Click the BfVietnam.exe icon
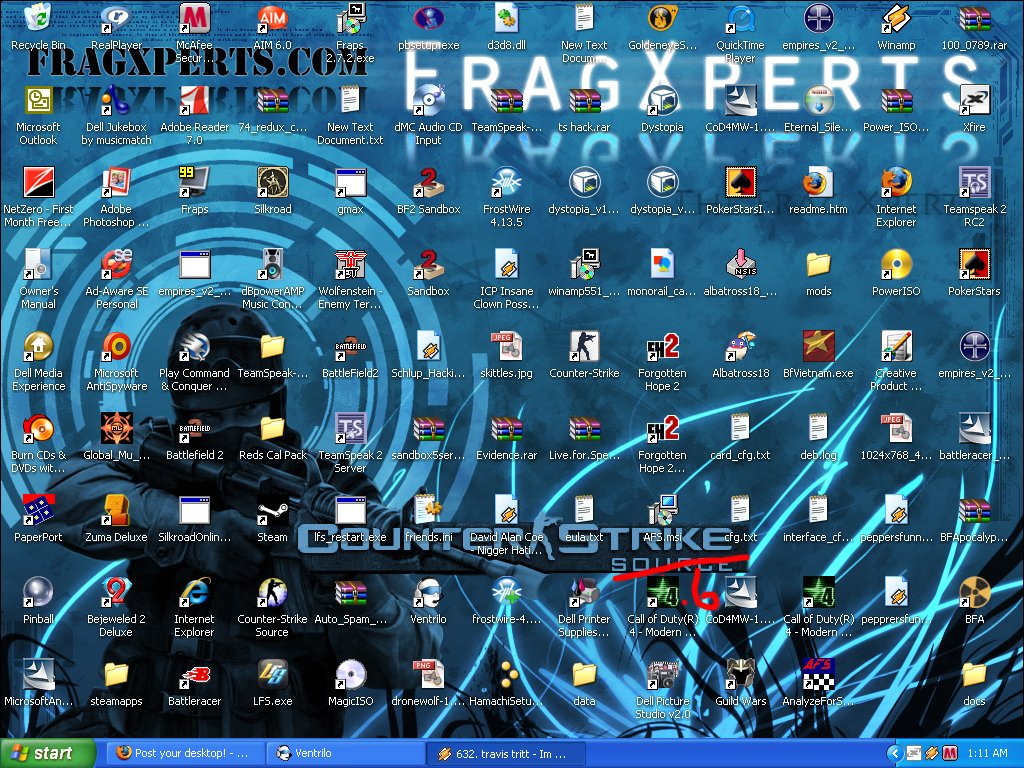Image resolution: width=1024 pixels, height=768 pixels. click(818, 346)
